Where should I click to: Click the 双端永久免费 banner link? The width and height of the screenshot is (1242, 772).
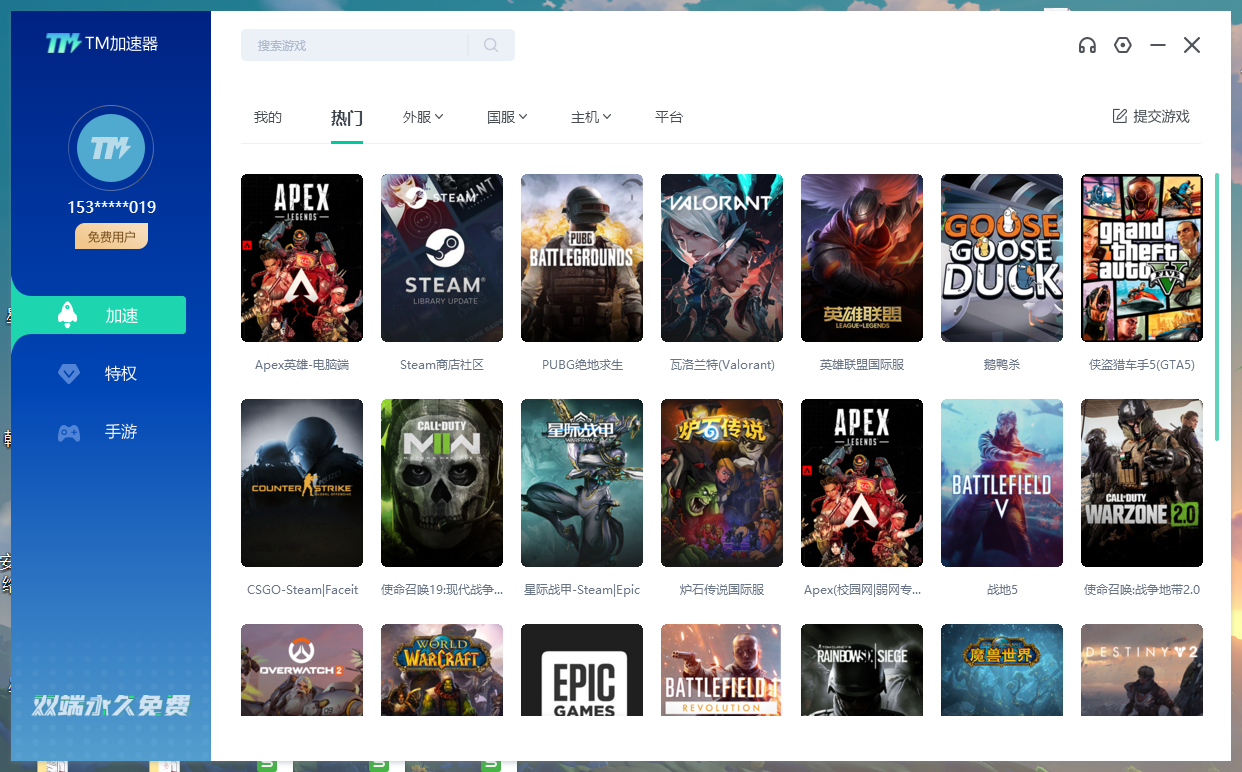pos(111,705)
